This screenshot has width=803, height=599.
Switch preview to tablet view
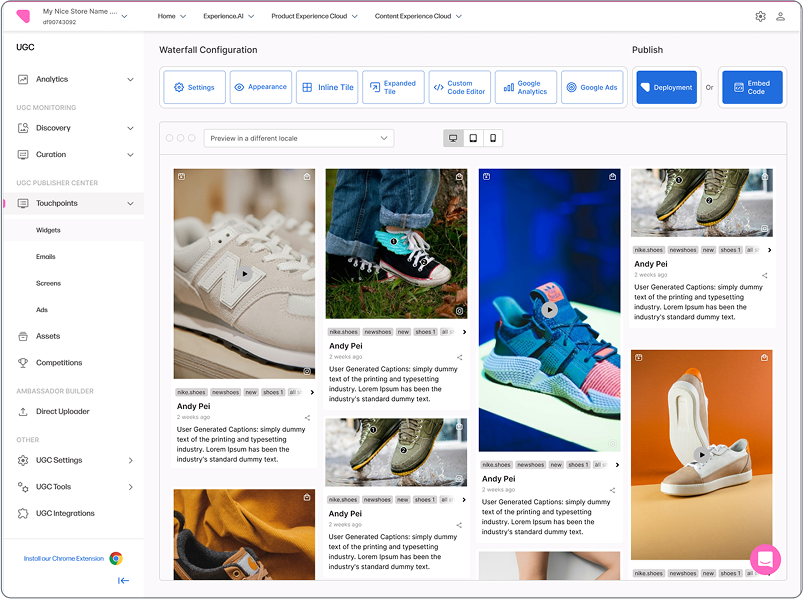(x=473, y=138)
